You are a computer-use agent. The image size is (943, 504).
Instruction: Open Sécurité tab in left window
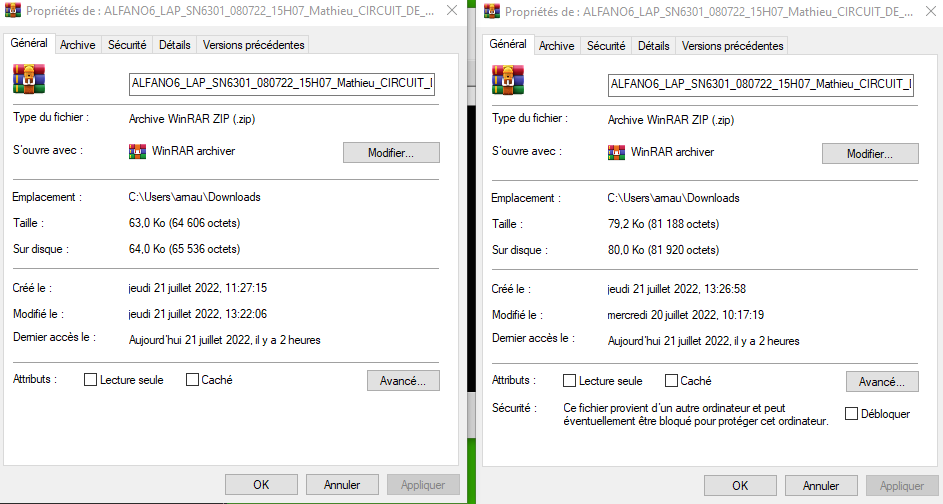point(127,45)
